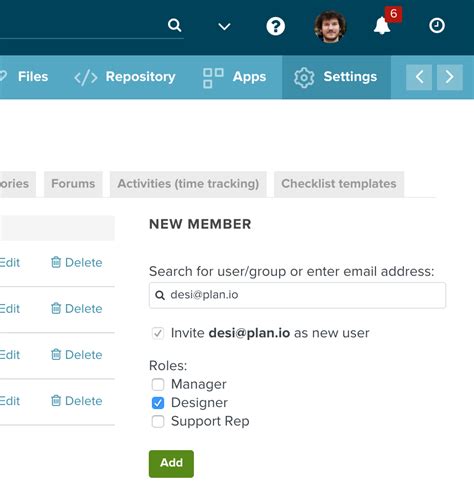Click the email search input field
The height and width of the screenshot is (485, 474).
(x=297, y=295)
